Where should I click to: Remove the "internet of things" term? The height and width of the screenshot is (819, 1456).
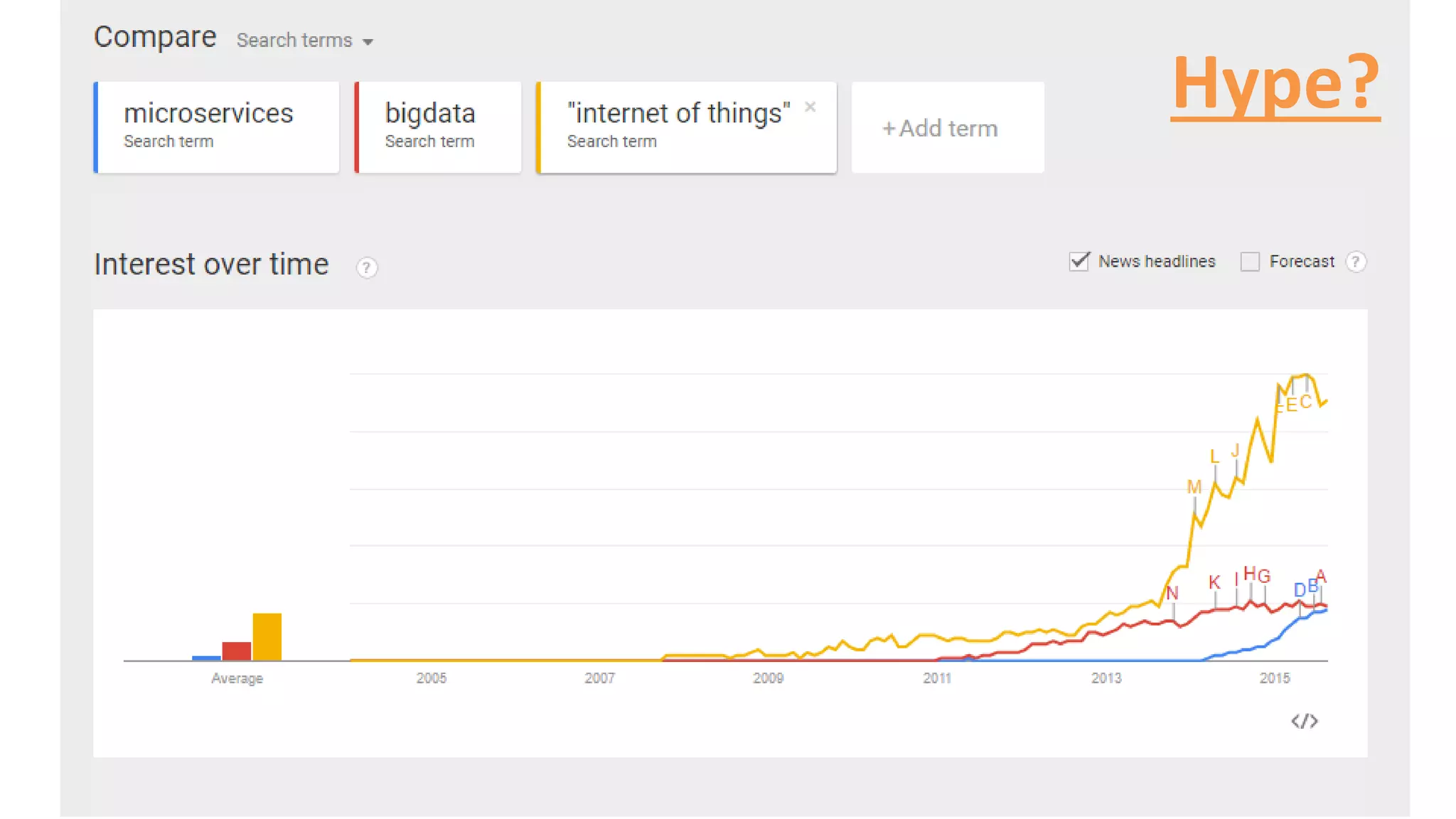(x=810, y=107)
